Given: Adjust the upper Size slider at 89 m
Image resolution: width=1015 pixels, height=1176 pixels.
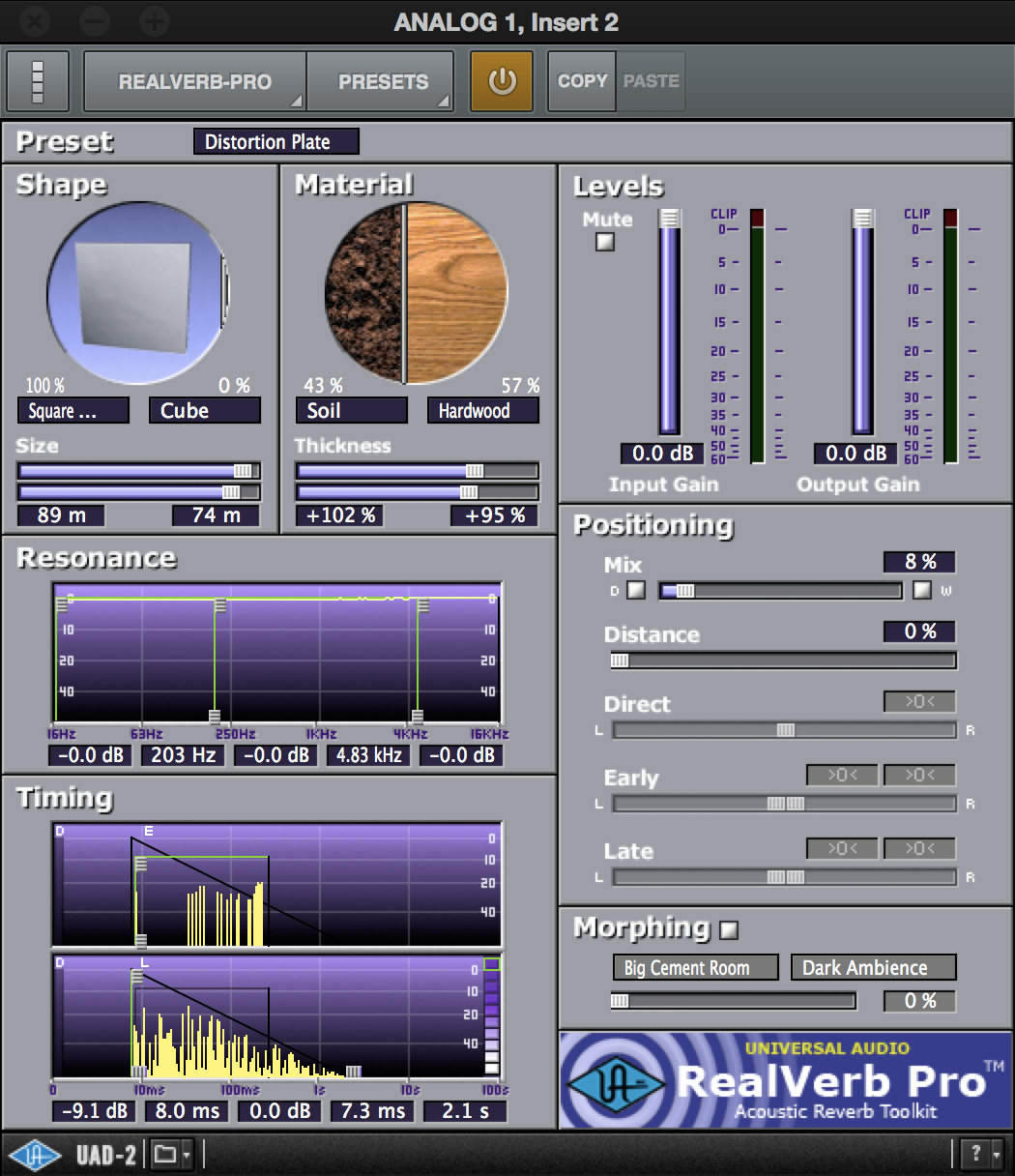Looking at the screenshot, I should click(x=139, y=470).
